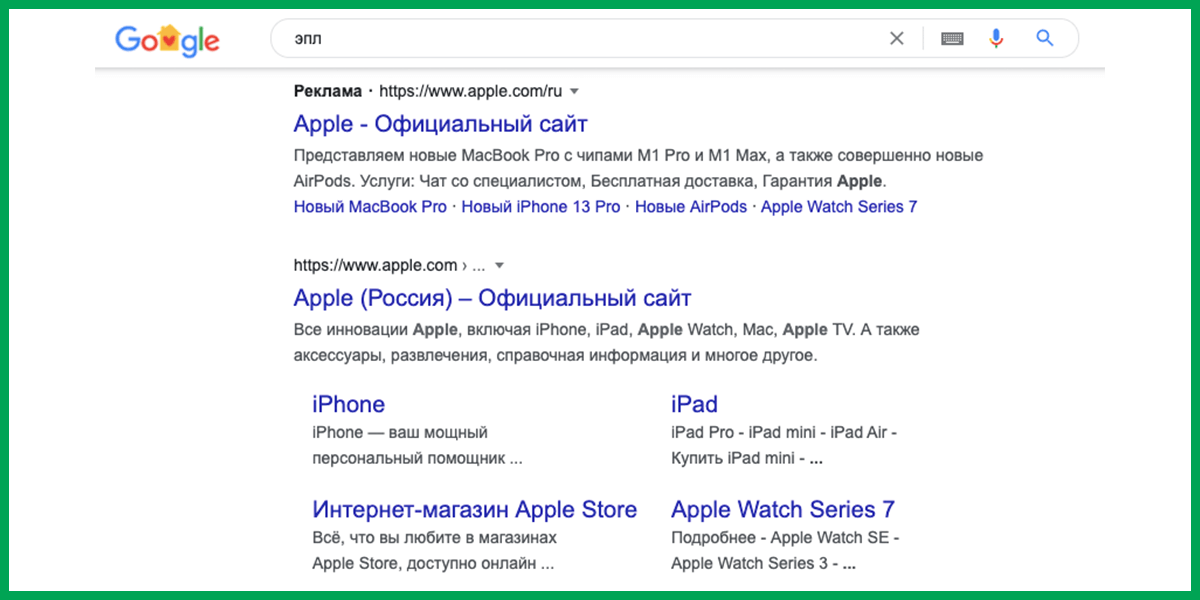Image resolution: width=1200 pixels, height=600 pixels.
Task: Visit "Интернет-магазин Apple Store" link
Action: (474, 509)
